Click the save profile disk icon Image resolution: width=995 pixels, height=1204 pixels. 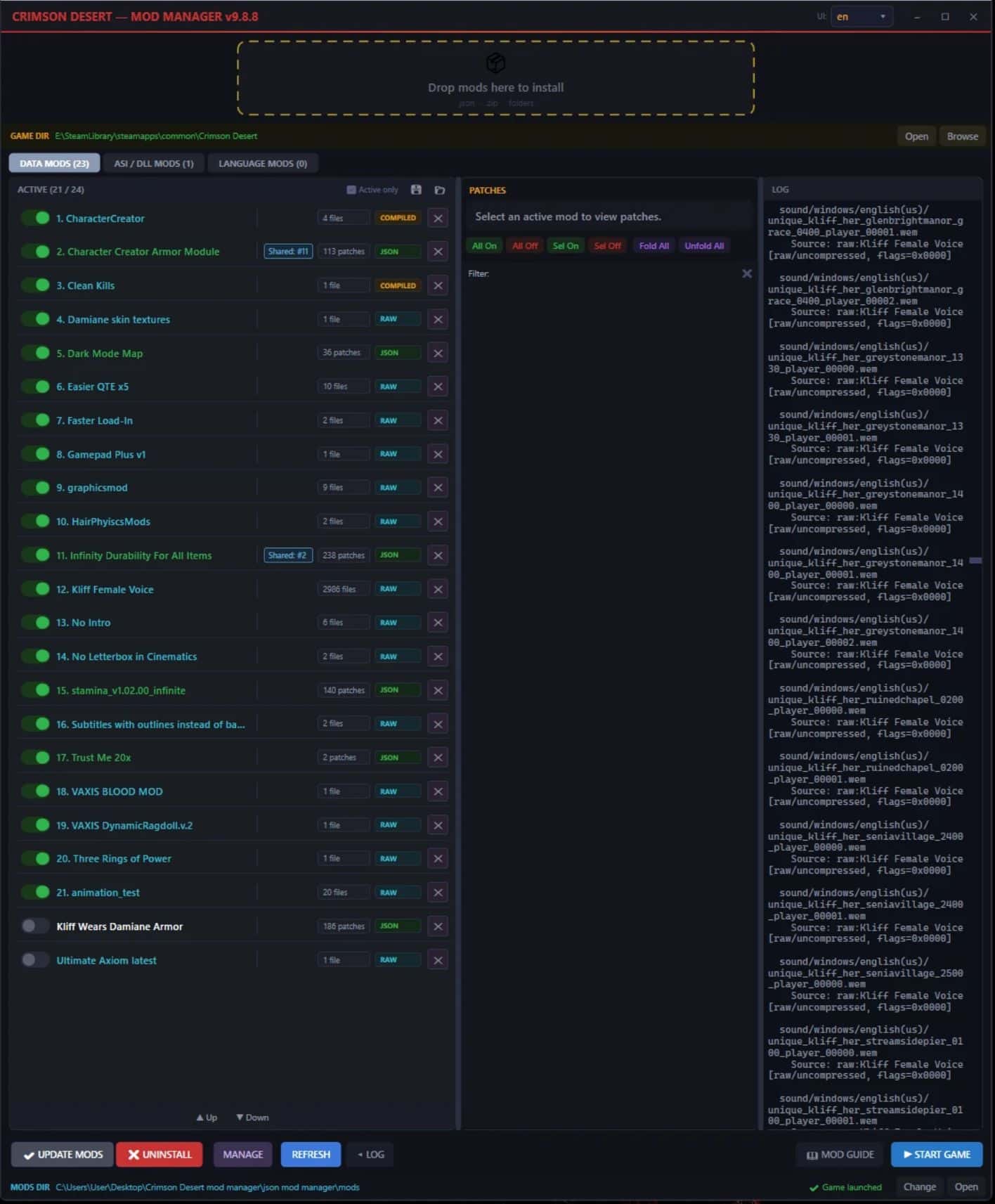click(x=416, y=190)
